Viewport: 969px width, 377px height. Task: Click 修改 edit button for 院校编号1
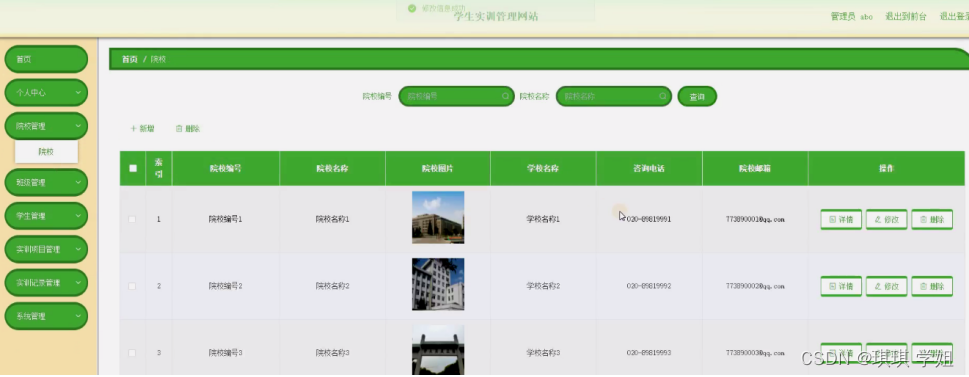(x=886, y=219)
